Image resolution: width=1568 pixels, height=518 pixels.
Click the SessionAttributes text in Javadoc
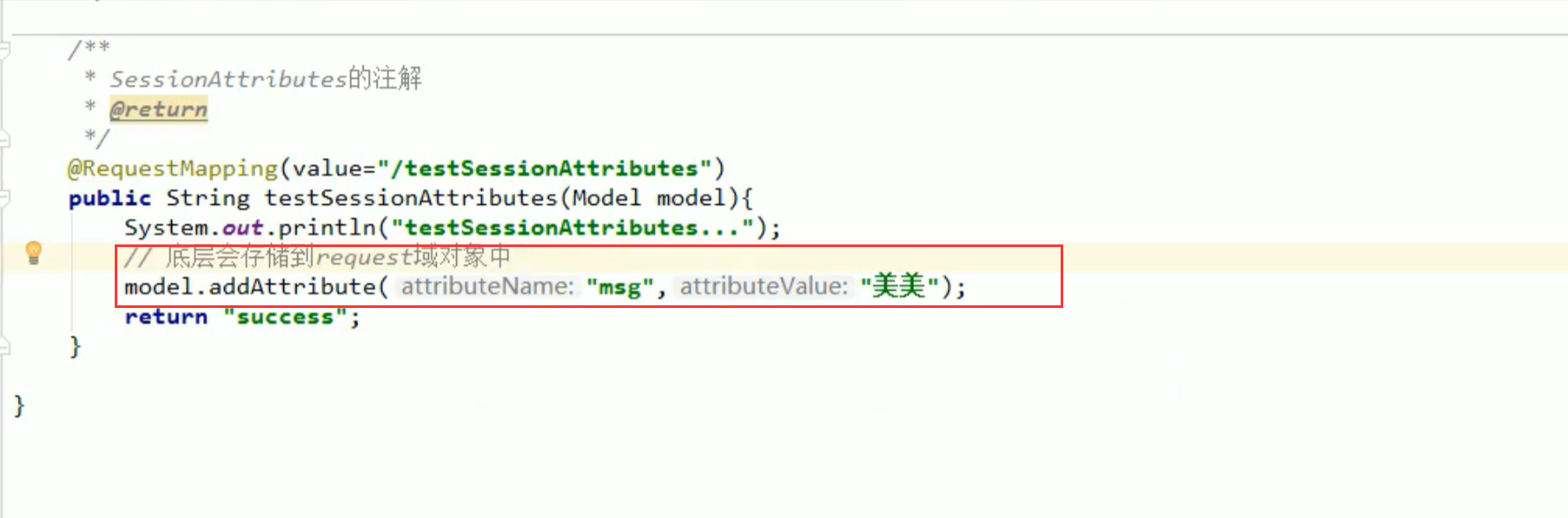click(228, 79)
